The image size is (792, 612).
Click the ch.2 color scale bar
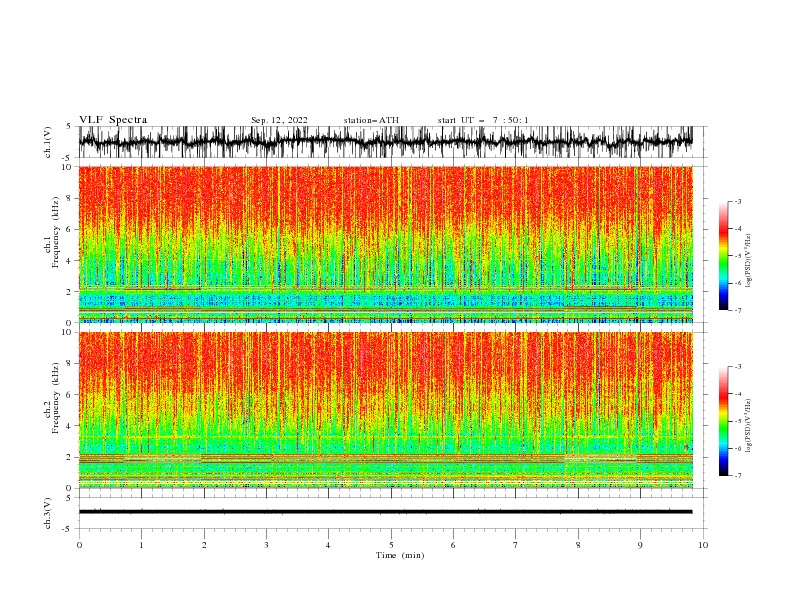(723, 421)
